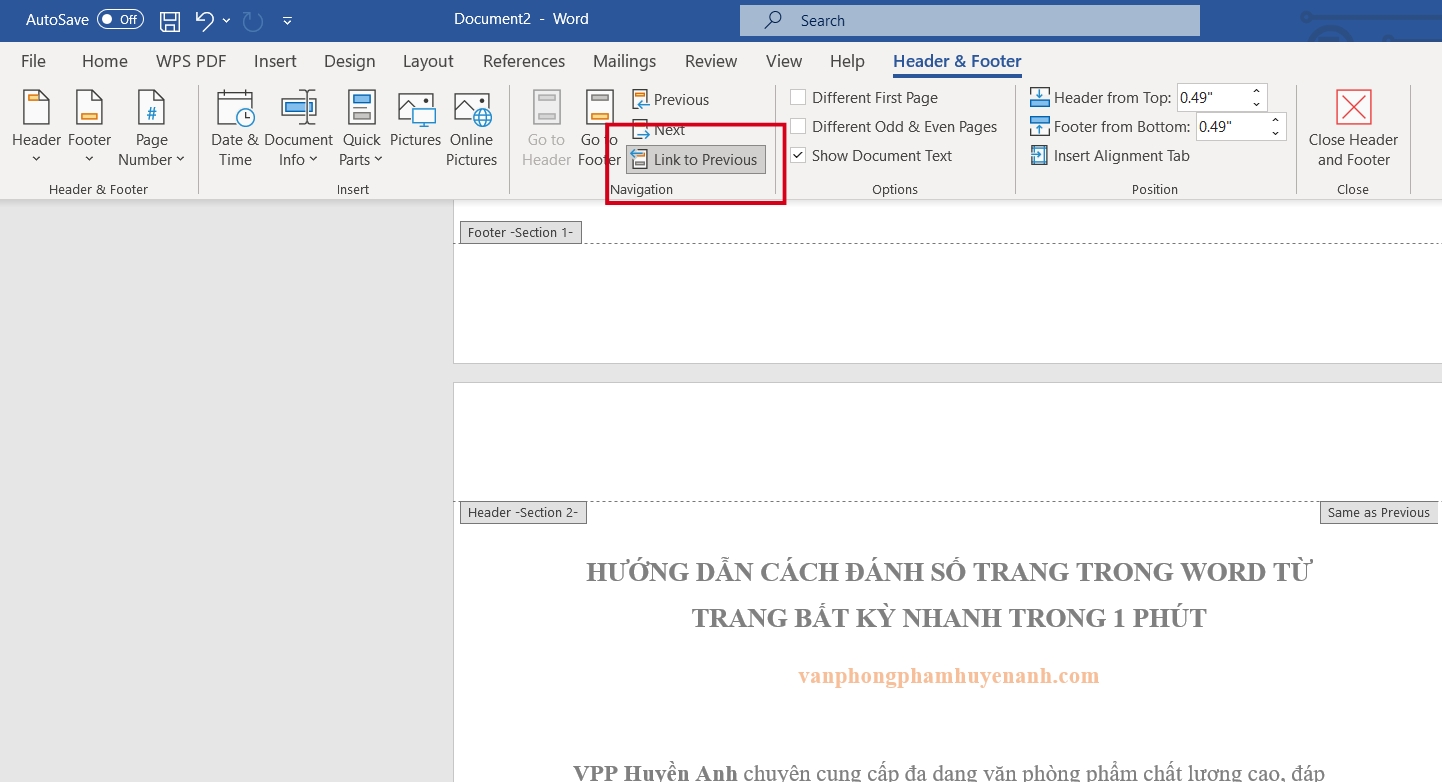Expand the Header dropdown chevron

[37, 159]
